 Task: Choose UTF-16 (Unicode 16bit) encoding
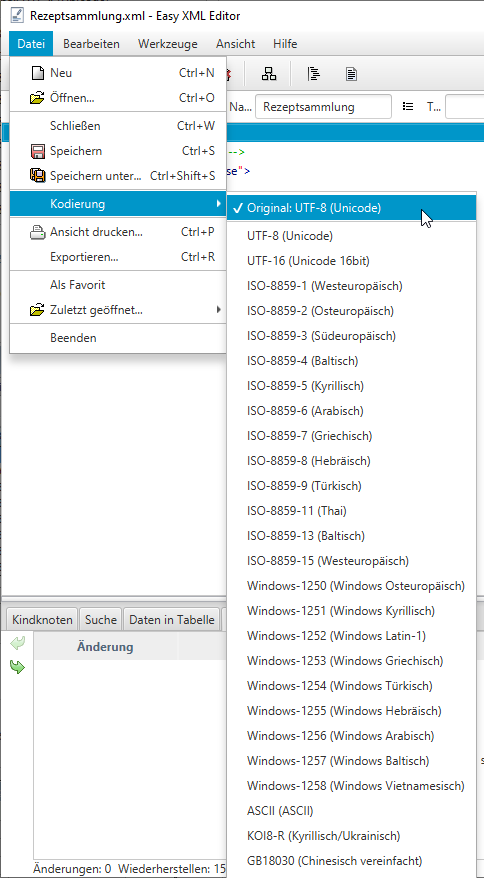[308, 261]
